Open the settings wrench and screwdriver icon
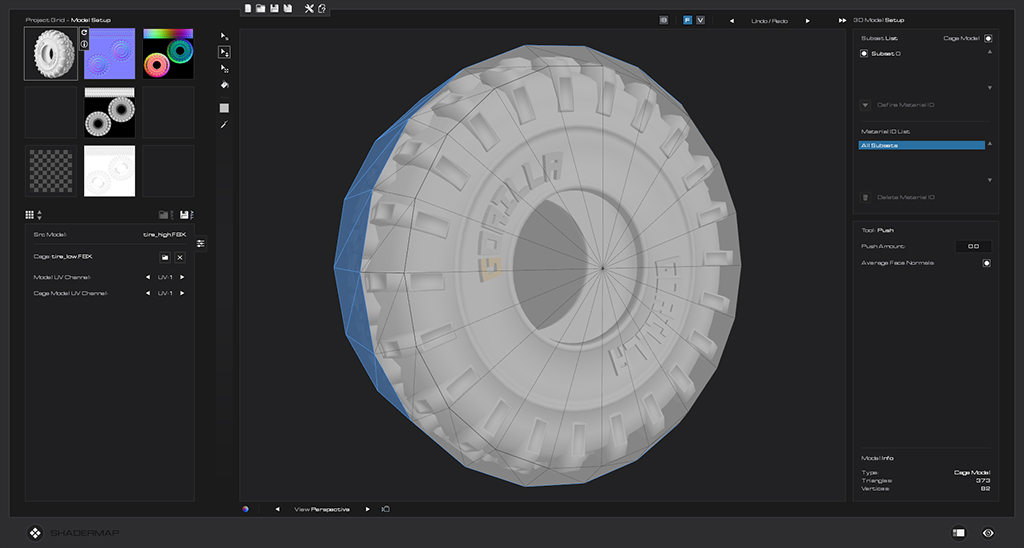 click(x=309, y=8)
